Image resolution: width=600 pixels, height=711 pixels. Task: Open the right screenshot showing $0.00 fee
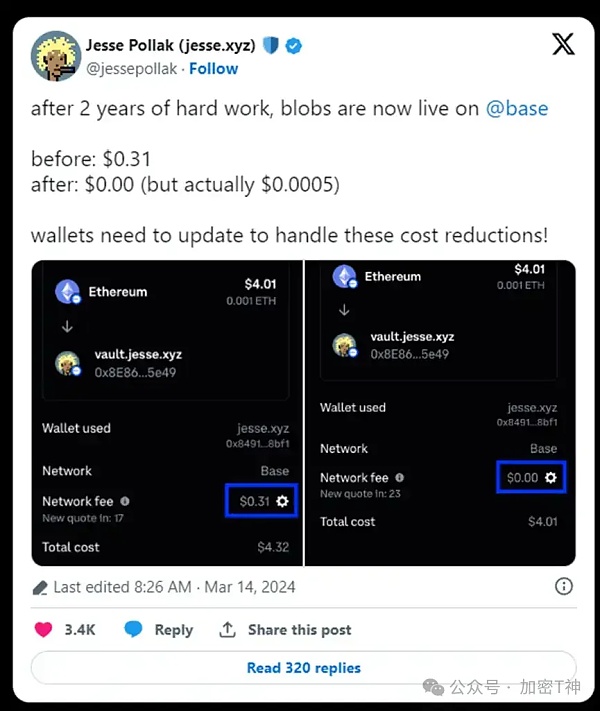coord(440,413)
